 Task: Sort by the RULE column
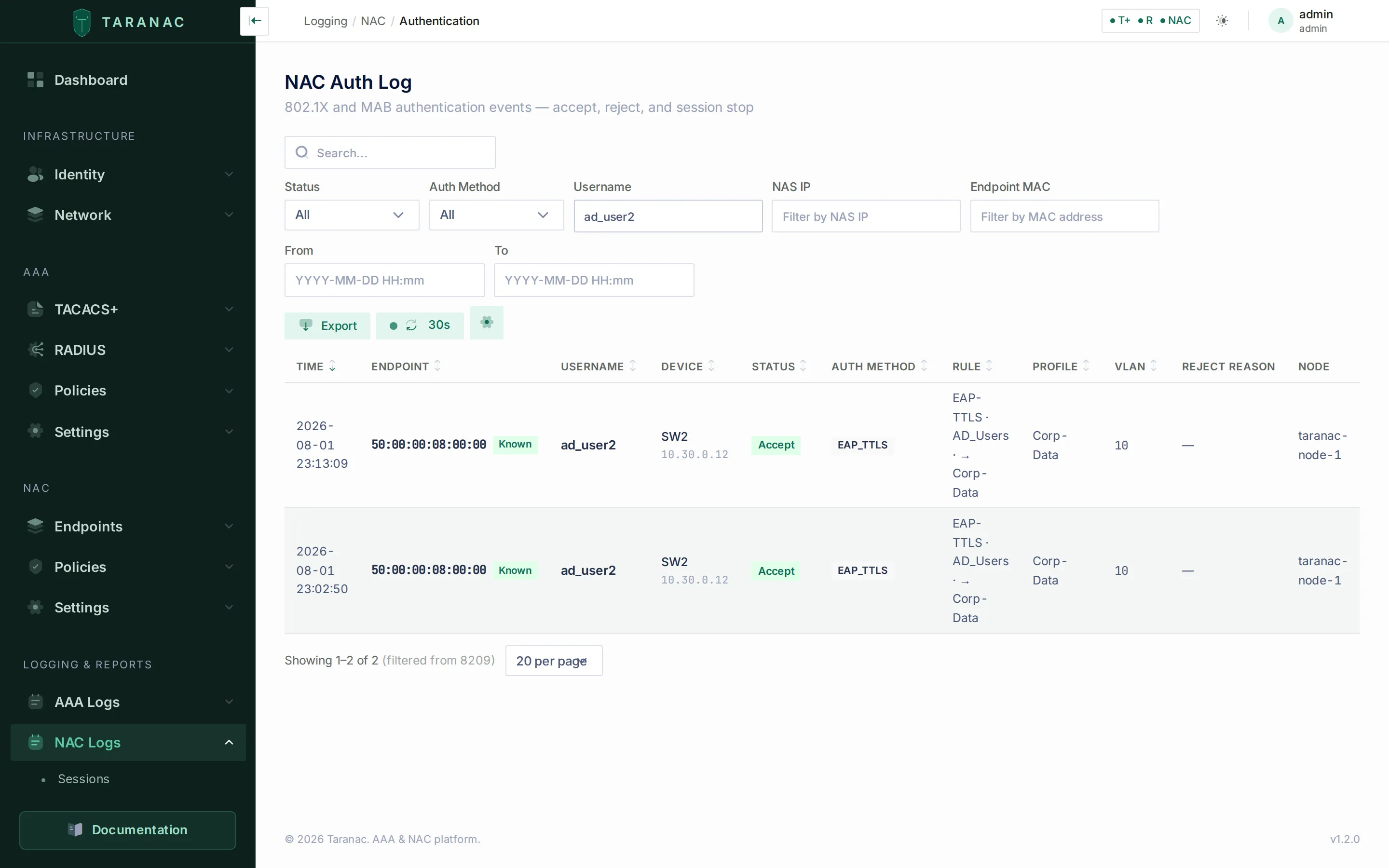(x=972, y=366)
